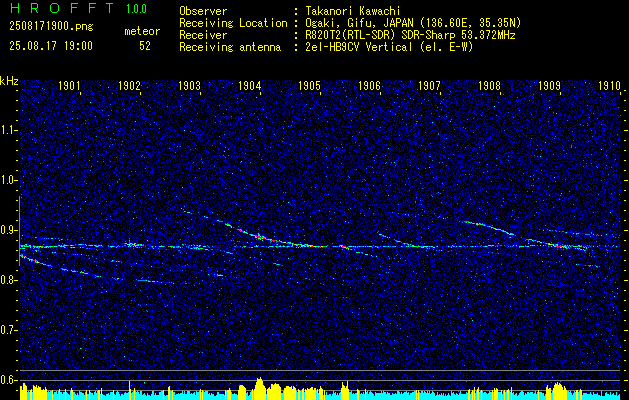Click the 2el-HB9CV Vertical antenna value
The height and width of the screenshot is (400, 629).
point(390,47)
